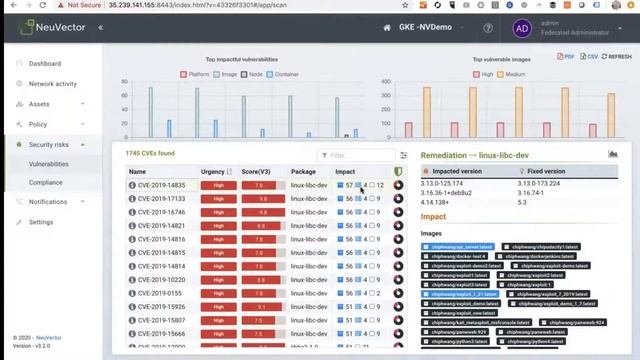Select image tag chiphwang/api_server:latest

pos(458,247)
